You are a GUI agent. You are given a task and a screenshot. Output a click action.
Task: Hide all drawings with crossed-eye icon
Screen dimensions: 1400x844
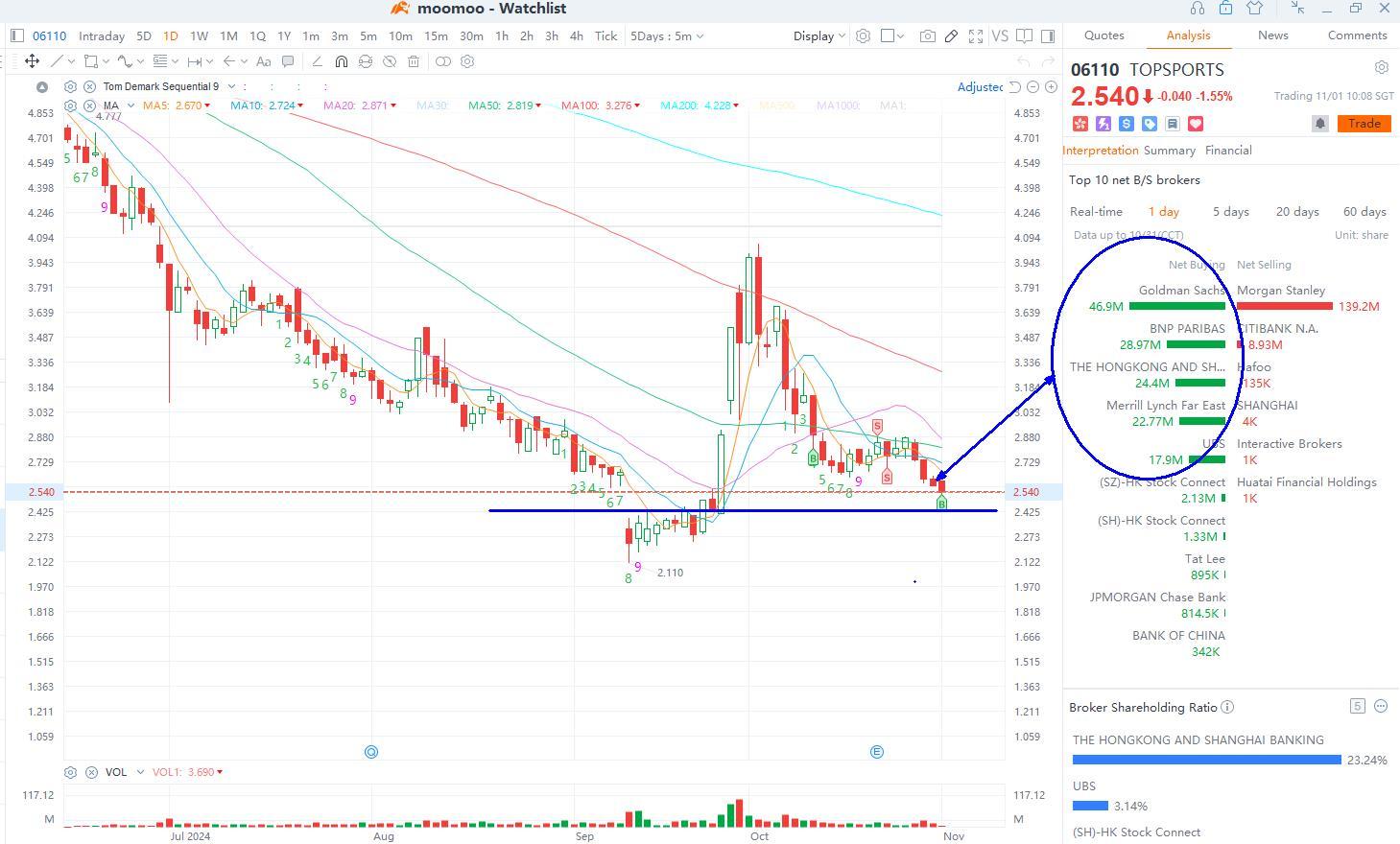click(390, 61)
